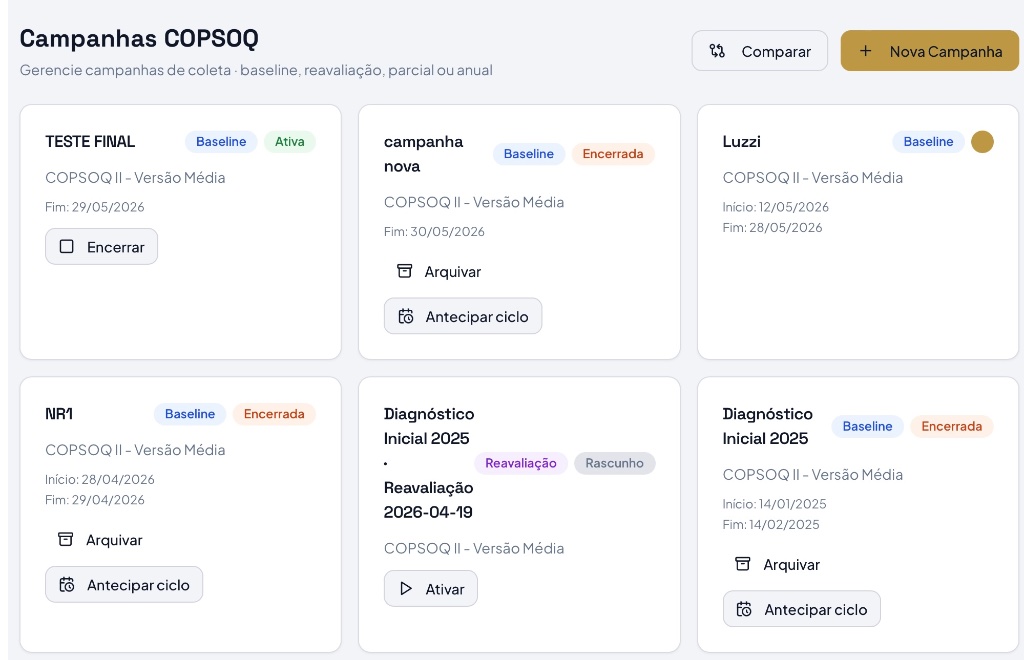Image resolution: width=1024 pixels, height=660 pixels.
Task: Click the Campanhas COPSOQ page heading
Action: click(x=139, y=39)
